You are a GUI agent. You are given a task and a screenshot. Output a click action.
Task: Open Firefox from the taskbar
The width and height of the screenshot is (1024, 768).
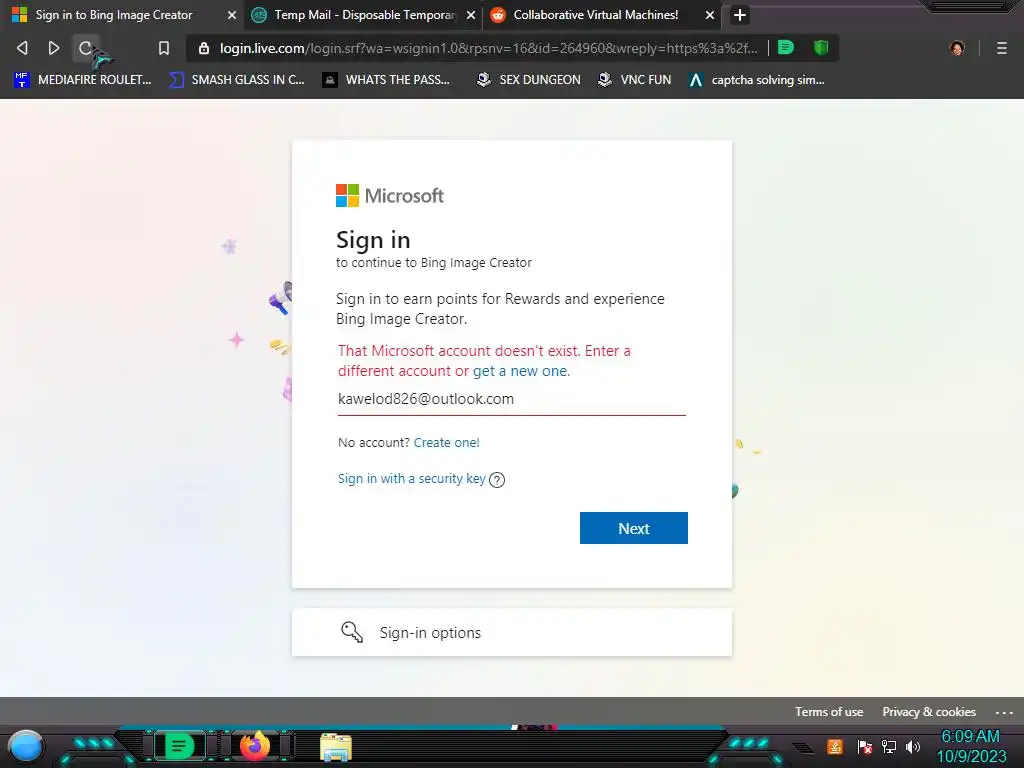[x=255, y=746]
